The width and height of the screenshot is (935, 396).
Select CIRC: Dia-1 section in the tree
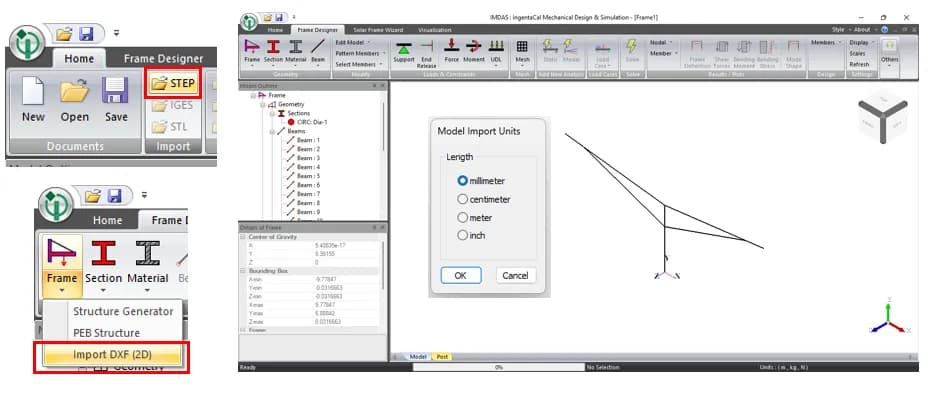[307, 122]
